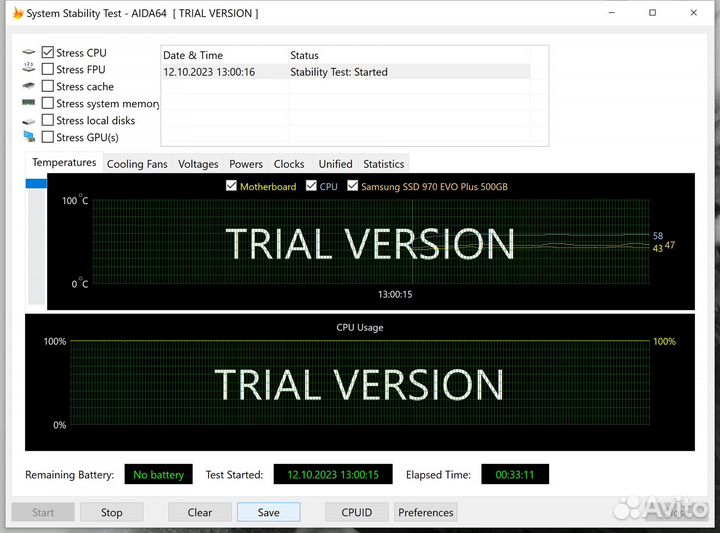Open the Preferences dialog

coord(426,512)
